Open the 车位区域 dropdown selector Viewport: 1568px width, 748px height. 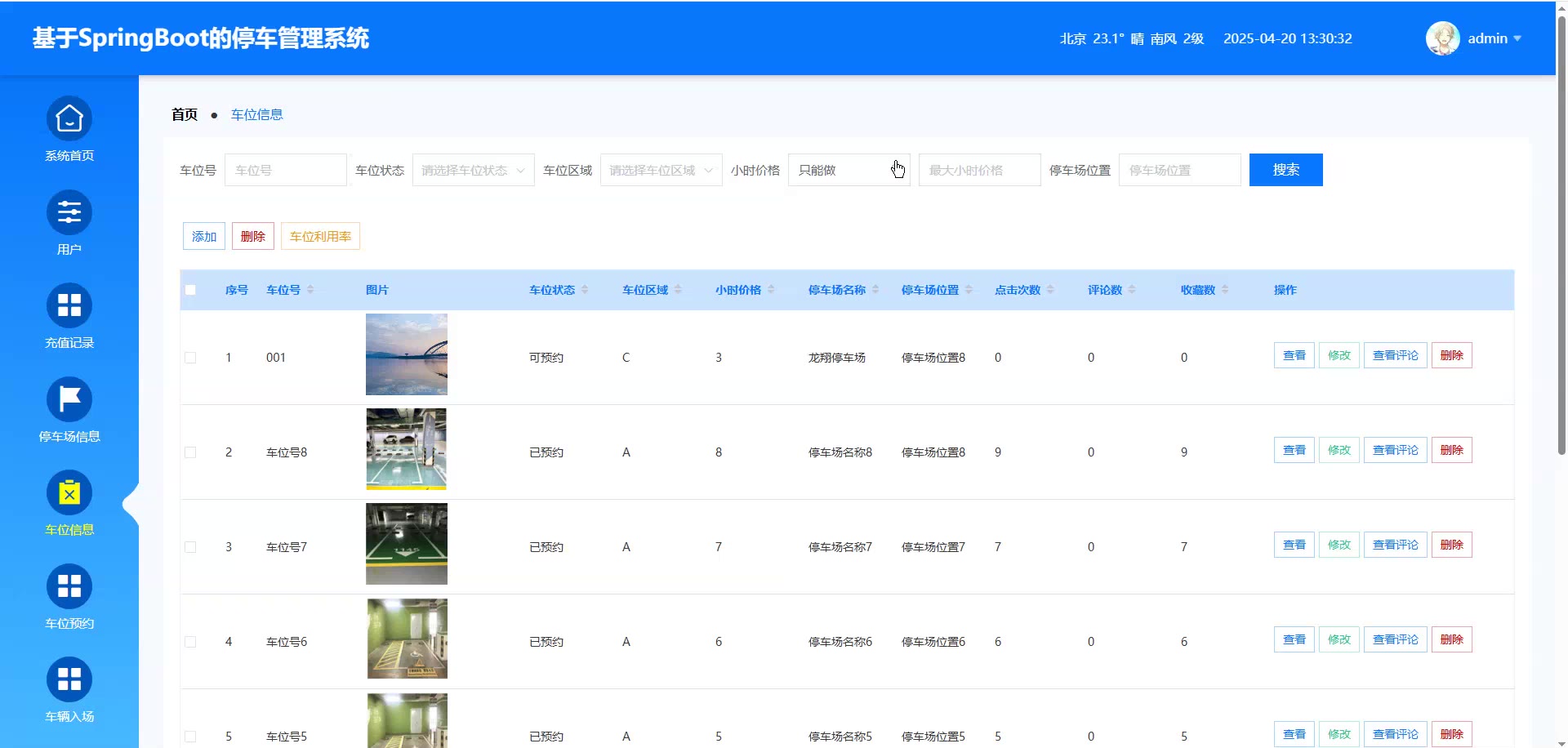[x=661, y=170]
